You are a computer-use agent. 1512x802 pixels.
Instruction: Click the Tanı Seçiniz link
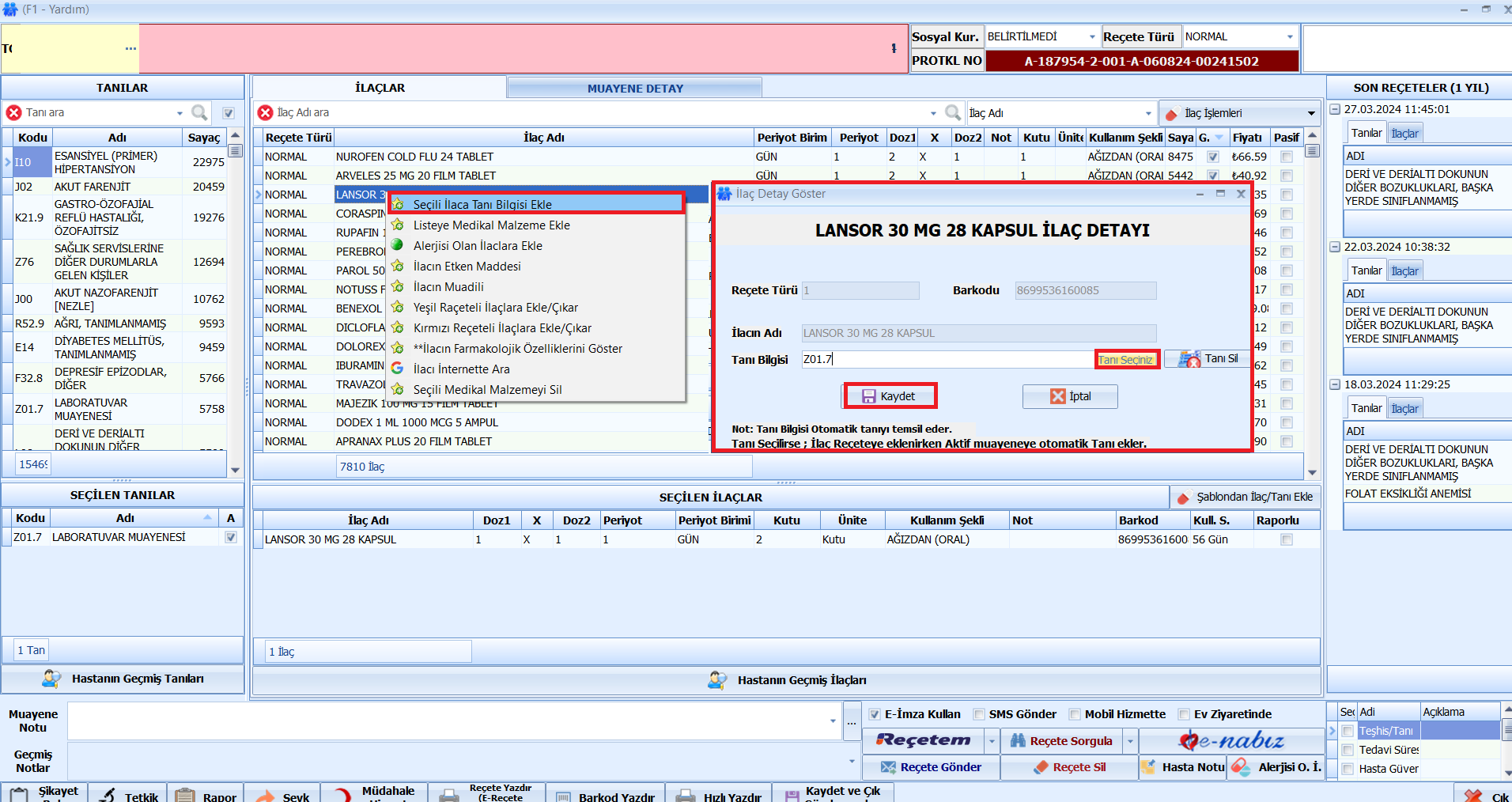1125,360
